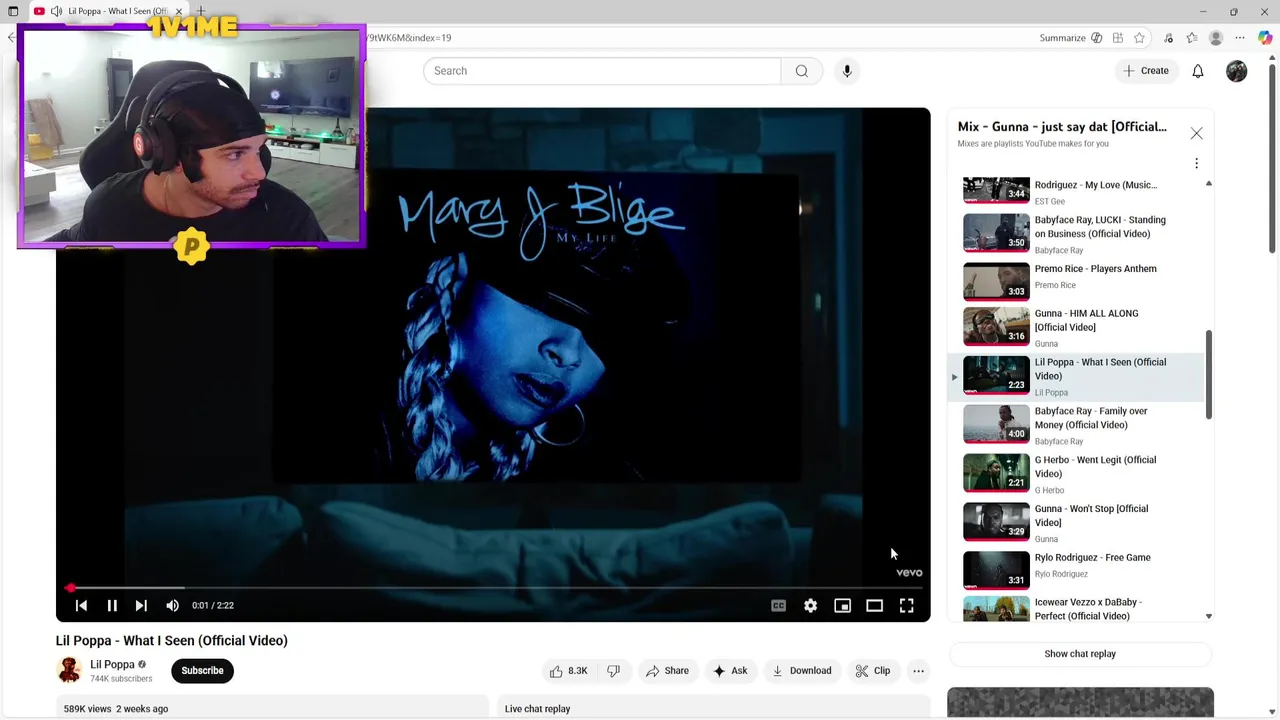
Task: Play Babyface Ray - Family over Money
Action: coord(1076,425)
